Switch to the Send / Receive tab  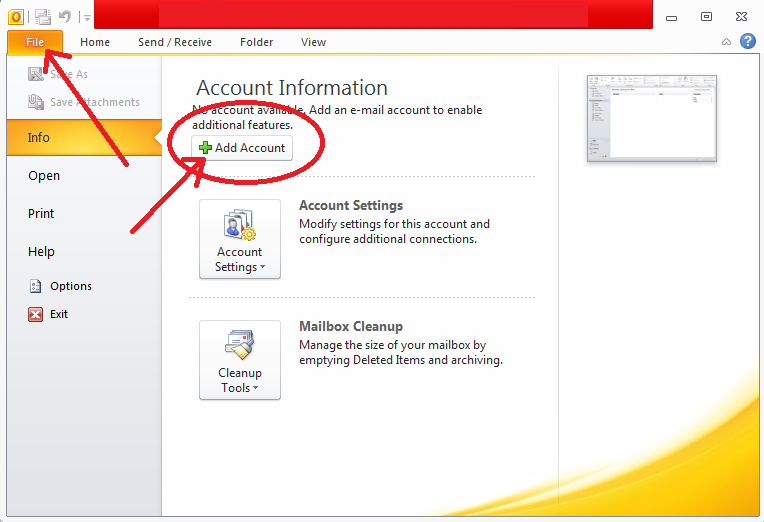click(175, 42)
